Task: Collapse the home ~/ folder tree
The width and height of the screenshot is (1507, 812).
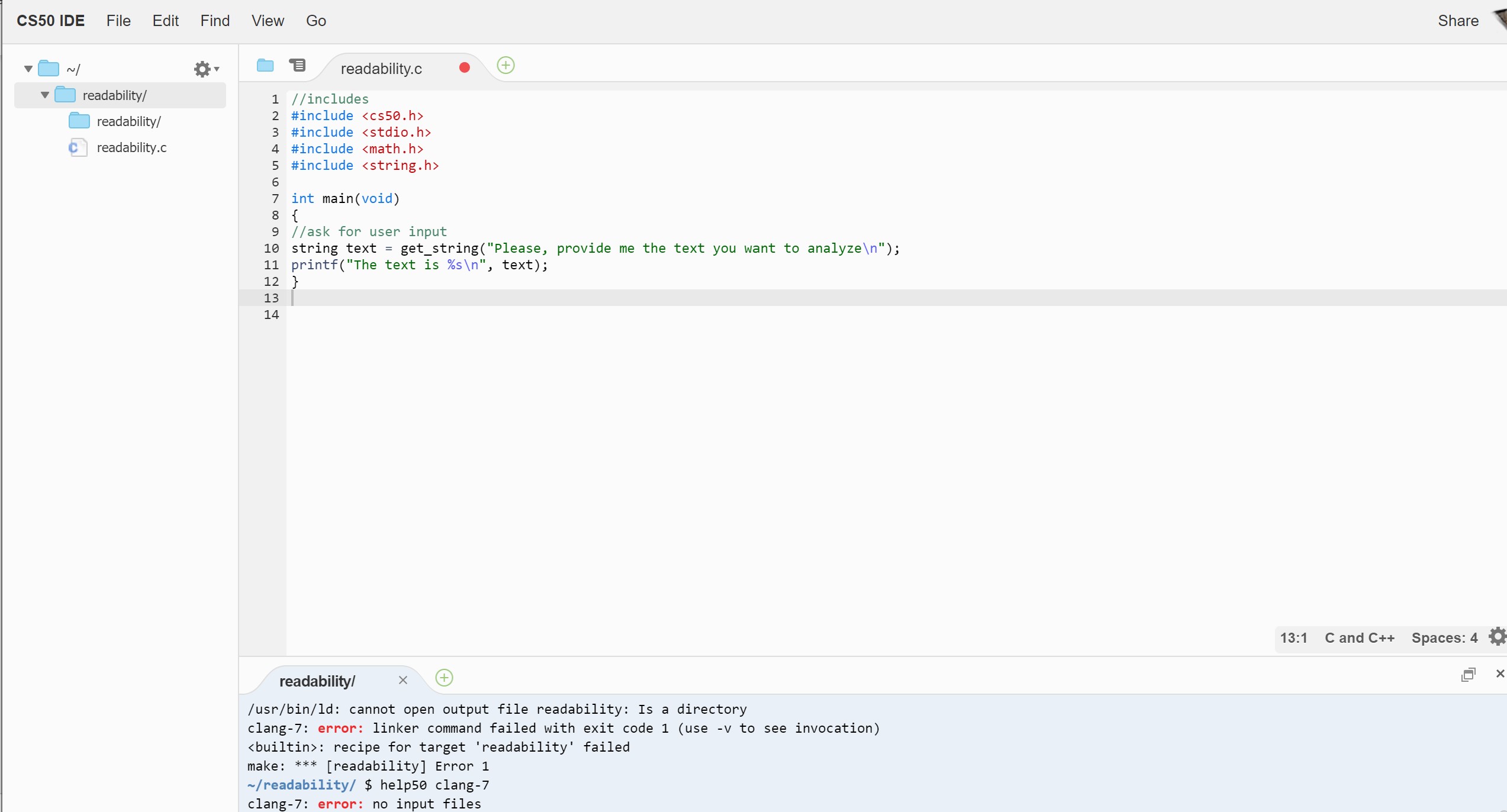Action: pyautogui.click(x=28, y=69)
